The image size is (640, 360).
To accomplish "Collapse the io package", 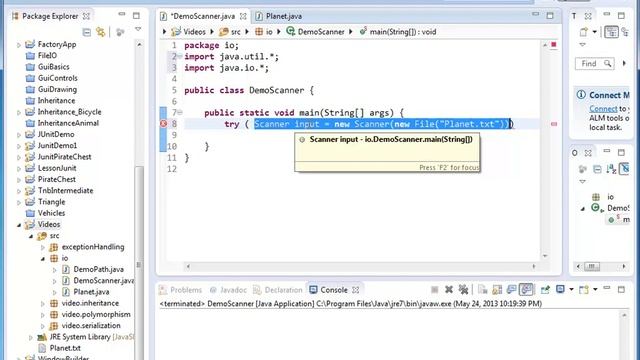I will click(42, 259).
